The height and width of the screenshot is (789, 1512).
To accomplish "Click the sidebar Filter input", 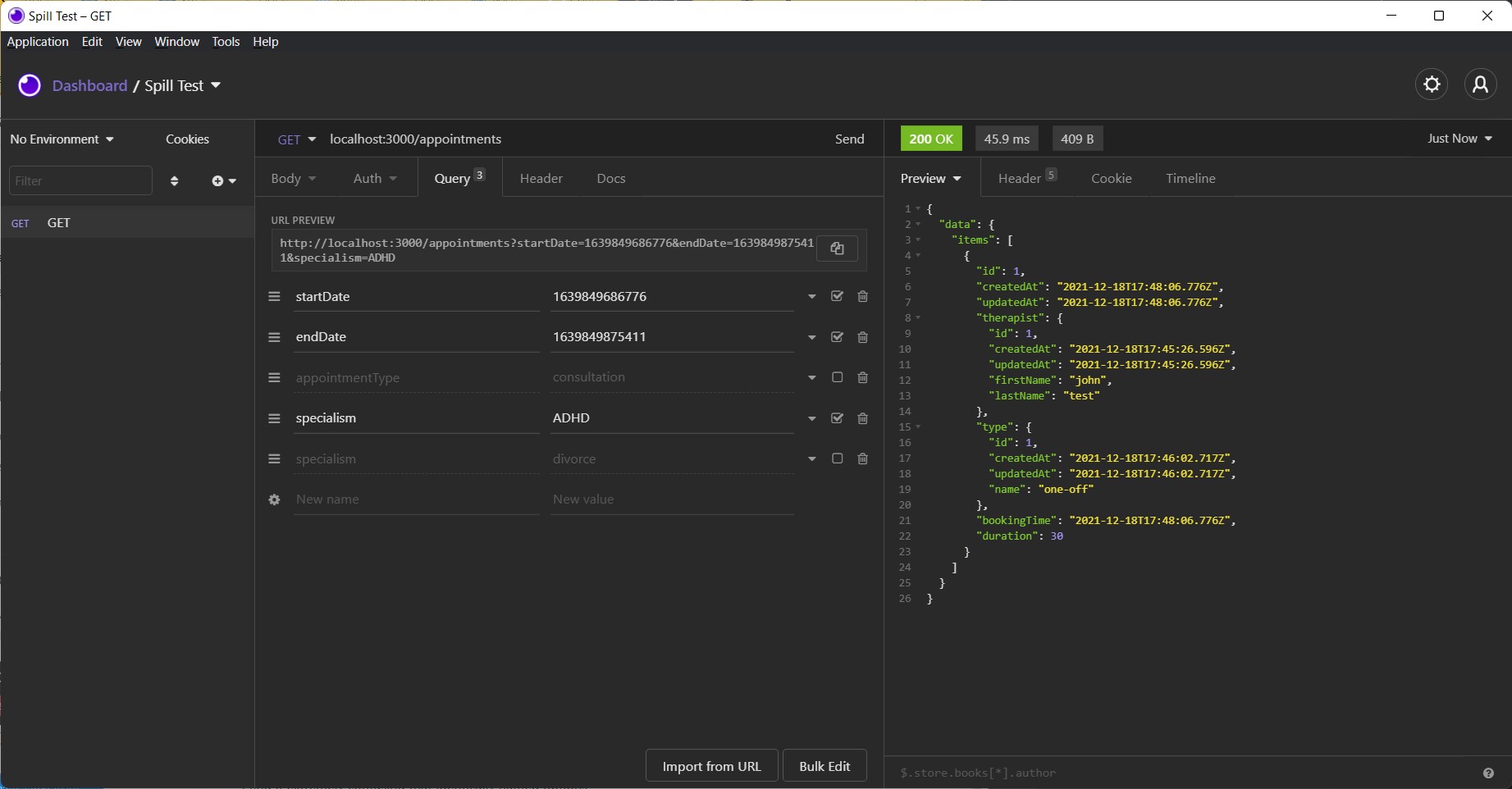I will [80, 180].
